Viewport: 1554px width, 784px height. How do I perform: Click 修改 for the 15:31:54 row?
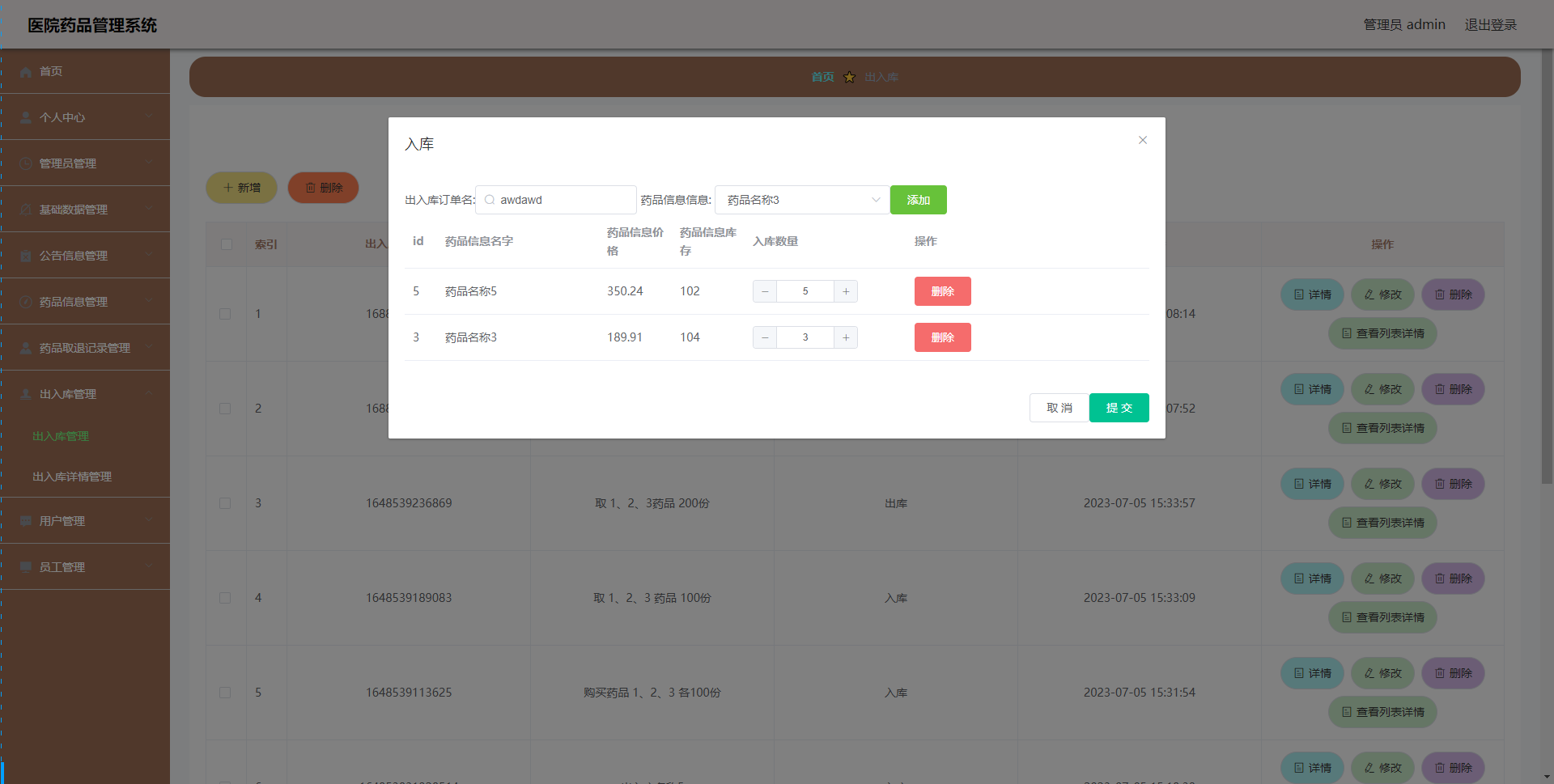pos(1382,673)
